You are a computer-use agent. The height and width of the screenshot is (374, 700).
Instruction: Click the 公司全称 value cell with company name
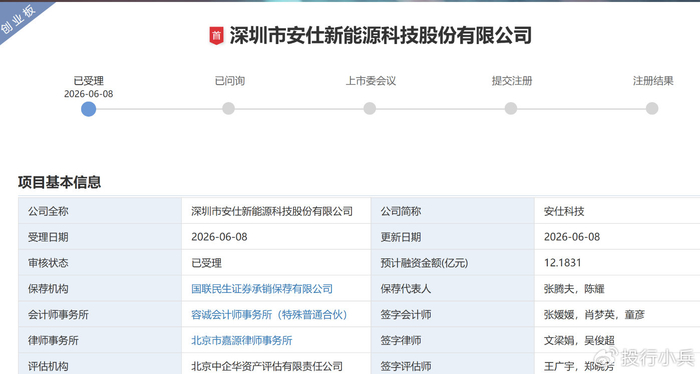click(276, 211)
